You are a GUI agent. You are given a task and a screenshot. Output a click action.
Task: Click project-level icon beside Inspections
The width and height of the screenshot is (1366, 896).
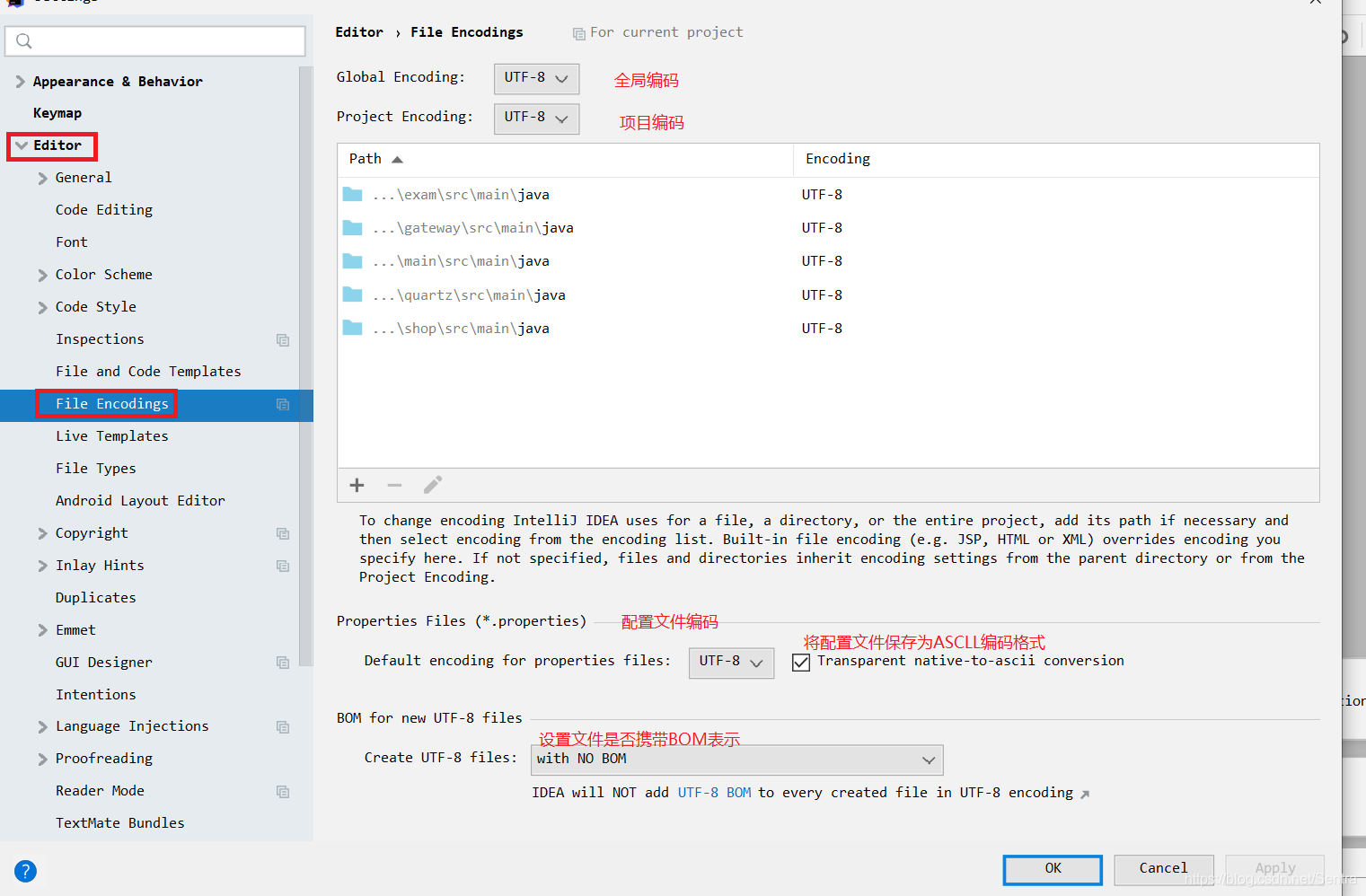[x=283, y=339]
